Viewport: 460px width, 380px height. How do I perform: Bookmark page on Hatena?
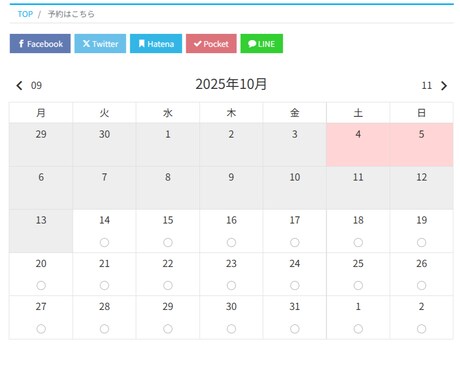(x=156, y=44)
